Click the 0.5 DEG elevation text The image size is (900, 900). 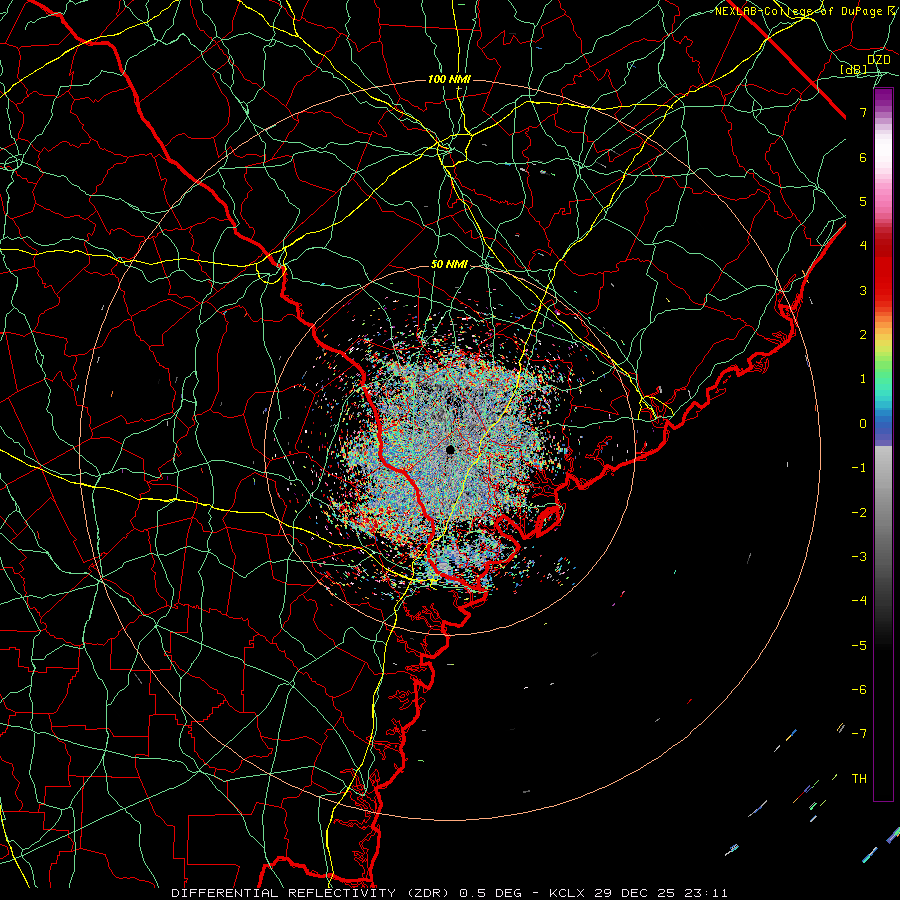click(491, 893)
